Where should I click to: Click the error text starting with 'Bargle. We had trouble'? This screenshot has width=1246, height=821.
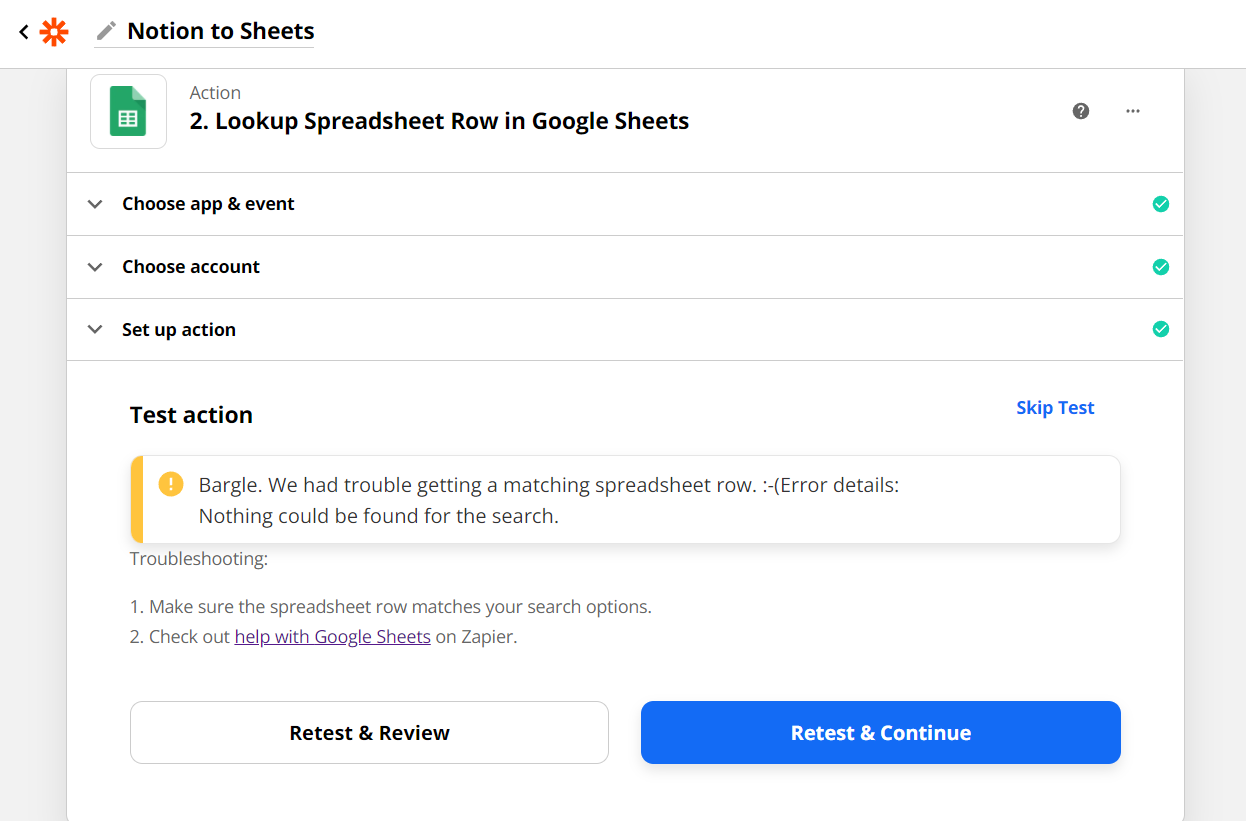[549, 500]
